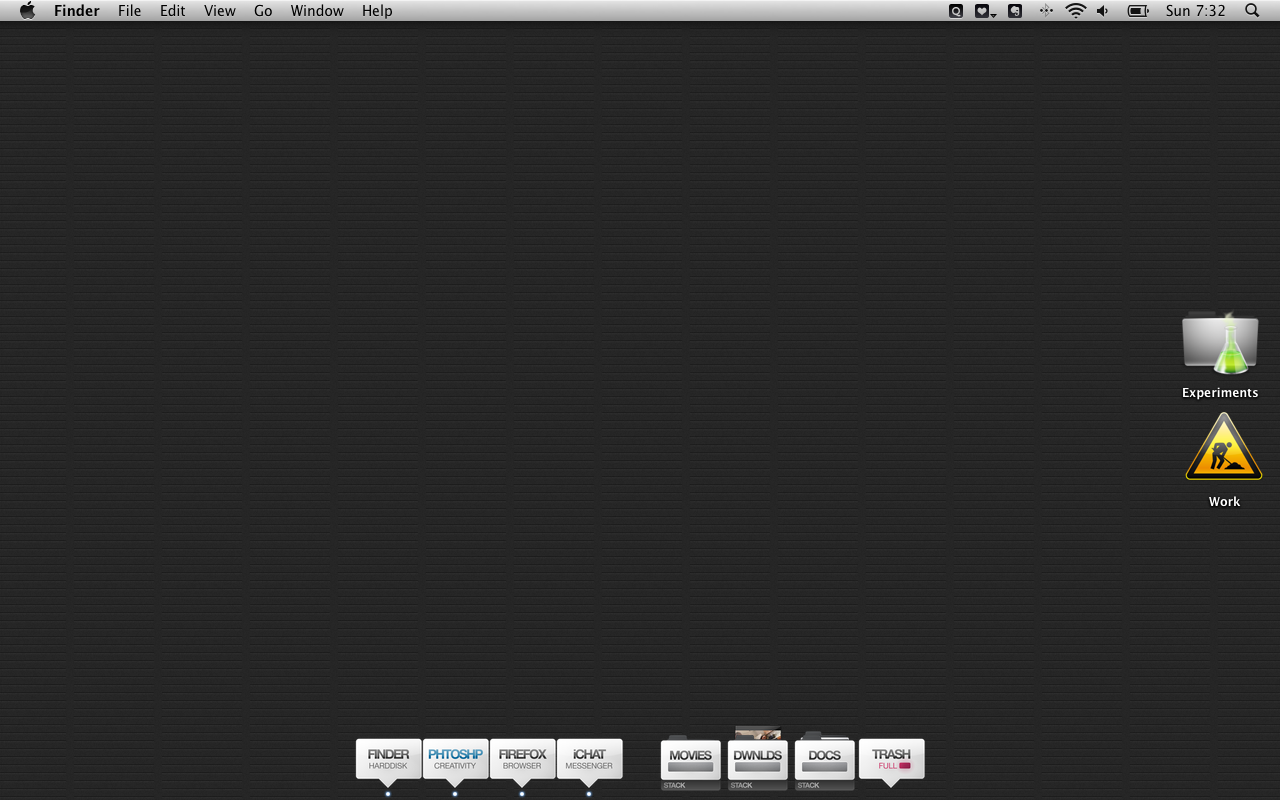Click the Sun 7:32 clock
The height and width of the screenshot is (800, 1280).
click(1195, 11)
